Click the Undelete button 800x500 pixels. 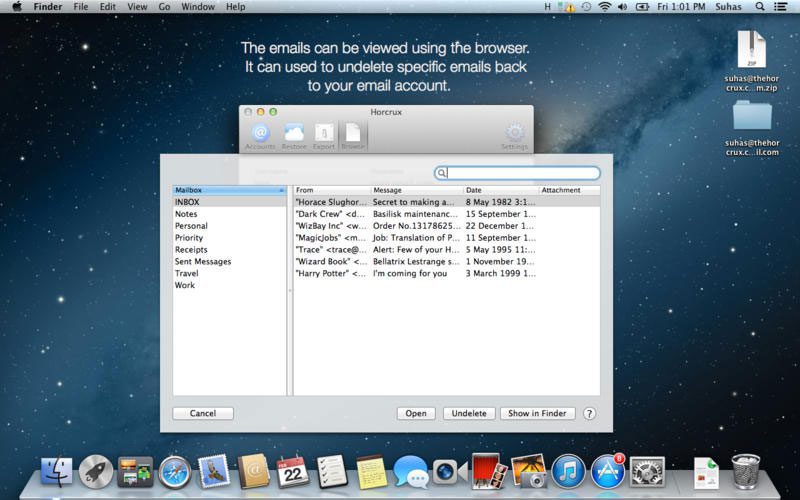point(469,413)
